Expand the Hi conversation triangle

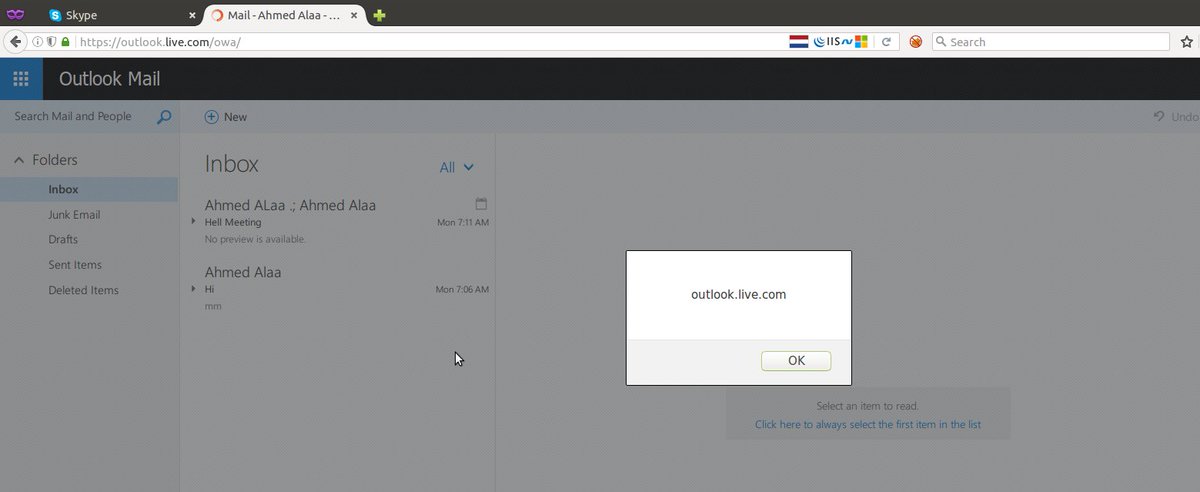tap(193, 288)
